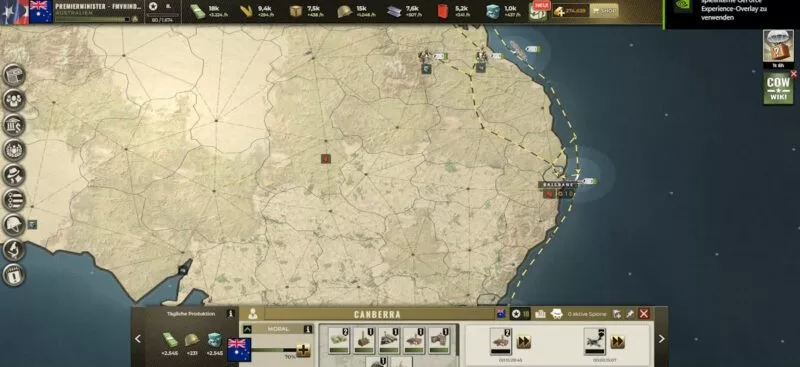
Task: Open province owner portrait icon
Action: coord(253,314)
